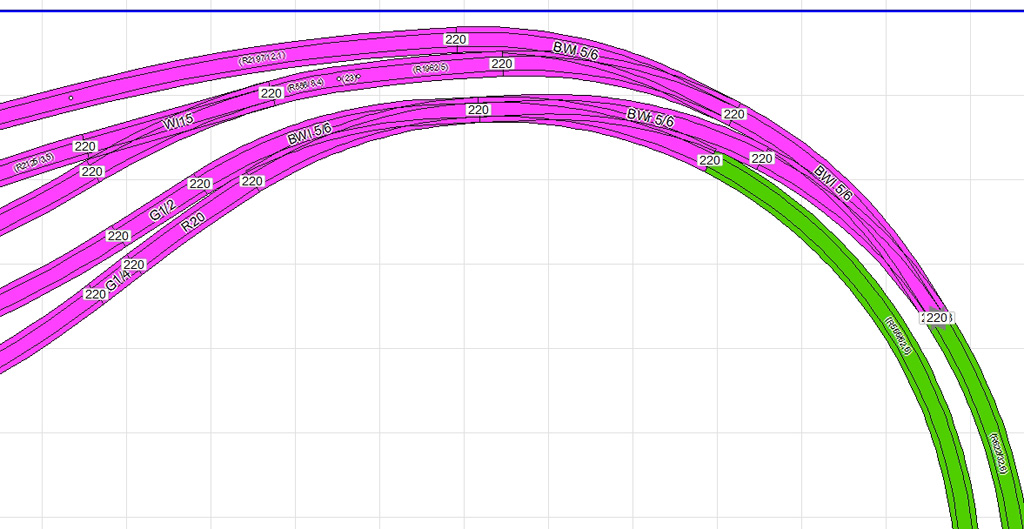Click the R20 curved track label
1024x529 pixels.
pyautogui.click(x=193, y=222)
